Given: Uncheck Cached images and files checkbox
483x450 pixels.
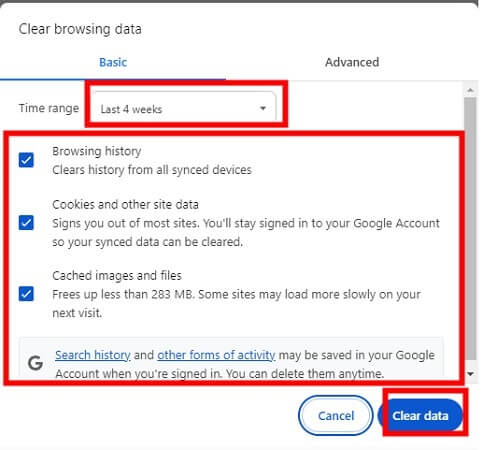Looking at the screenshot, I should (26, 294).
